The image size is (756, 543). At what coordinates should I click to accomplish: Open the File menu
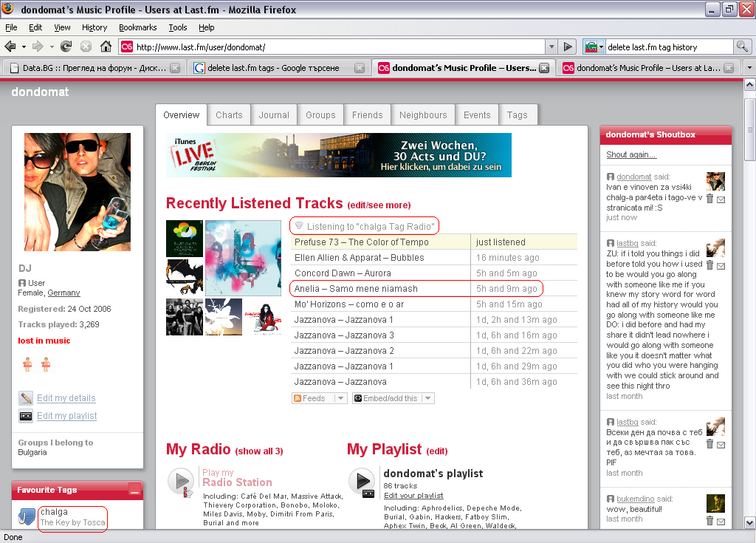(x=11, y=27)
